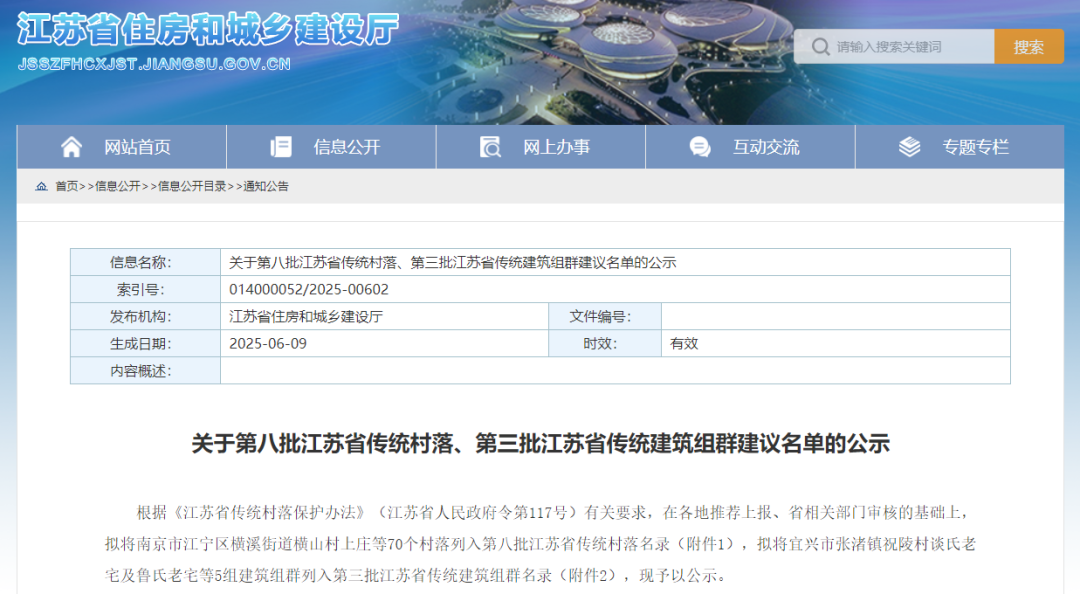Click the magnifier icon in search box
This screenshot has width=1080, height=594.
820,47
